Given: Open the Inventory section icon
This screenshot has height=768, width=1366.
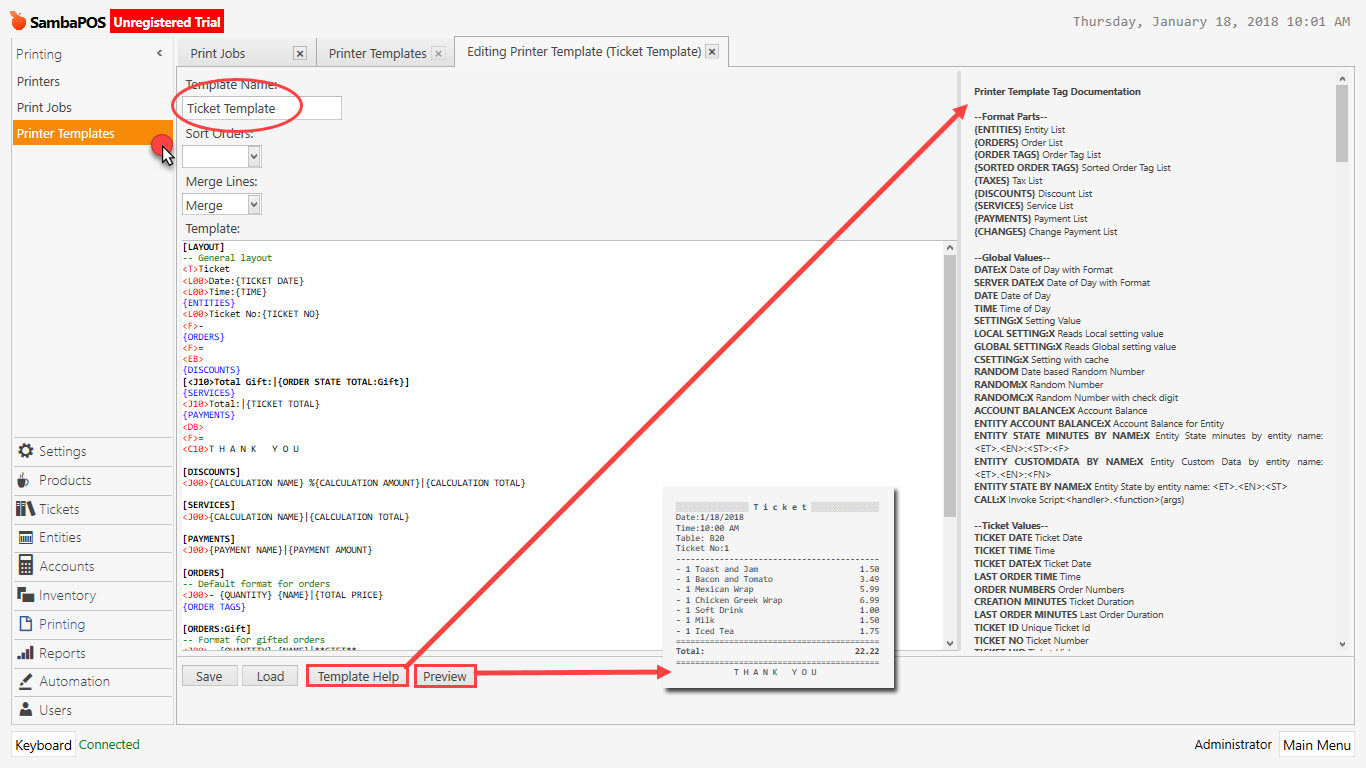Looking at the screenshot, I should (25, 595).
